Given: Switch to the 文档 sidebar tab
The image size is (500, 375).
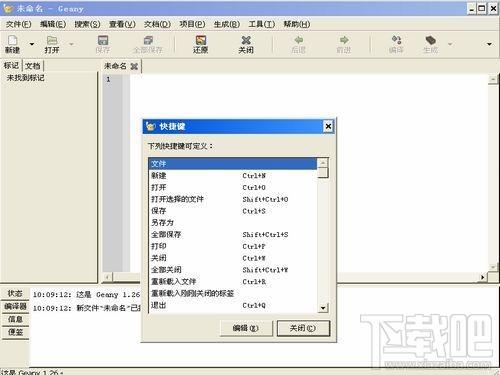Looking at the screenshot, I should (x=33, y=65).
